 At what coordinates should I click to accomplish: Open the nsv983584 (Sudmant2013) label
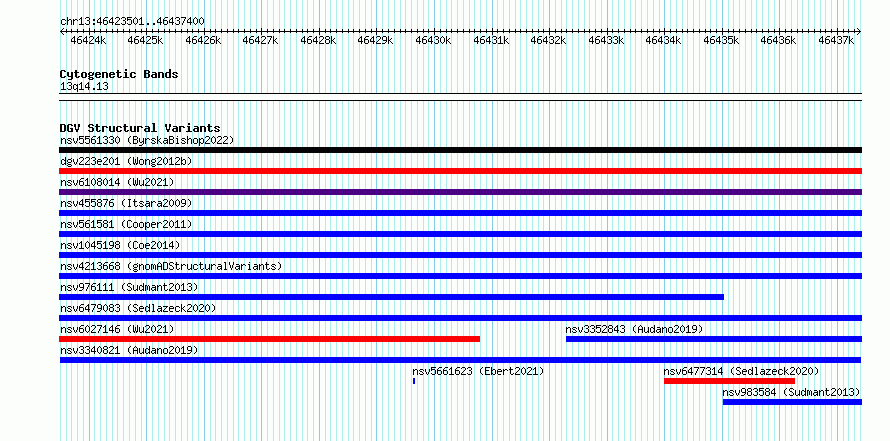[x=791, y=392]
